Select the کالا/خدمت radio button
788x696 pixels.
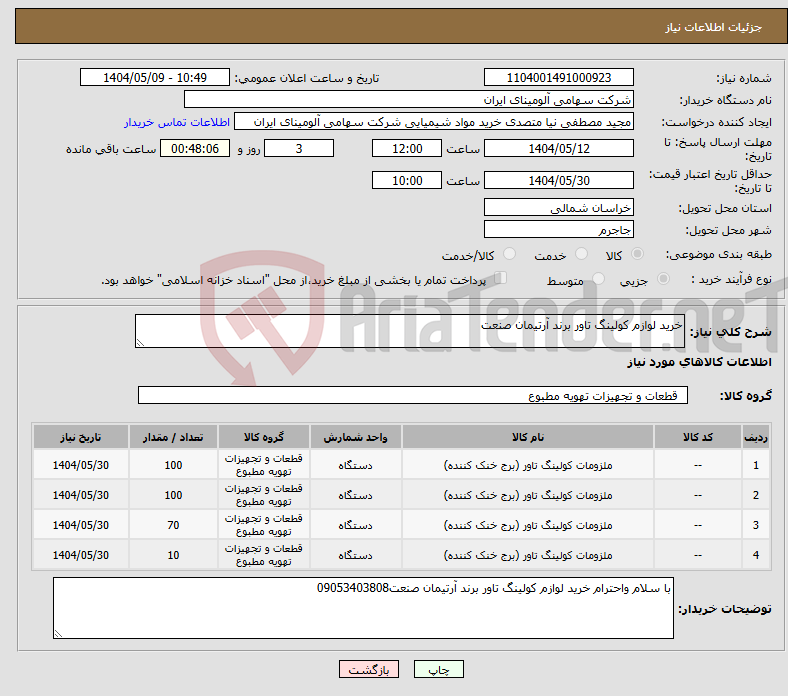point(510,254)
